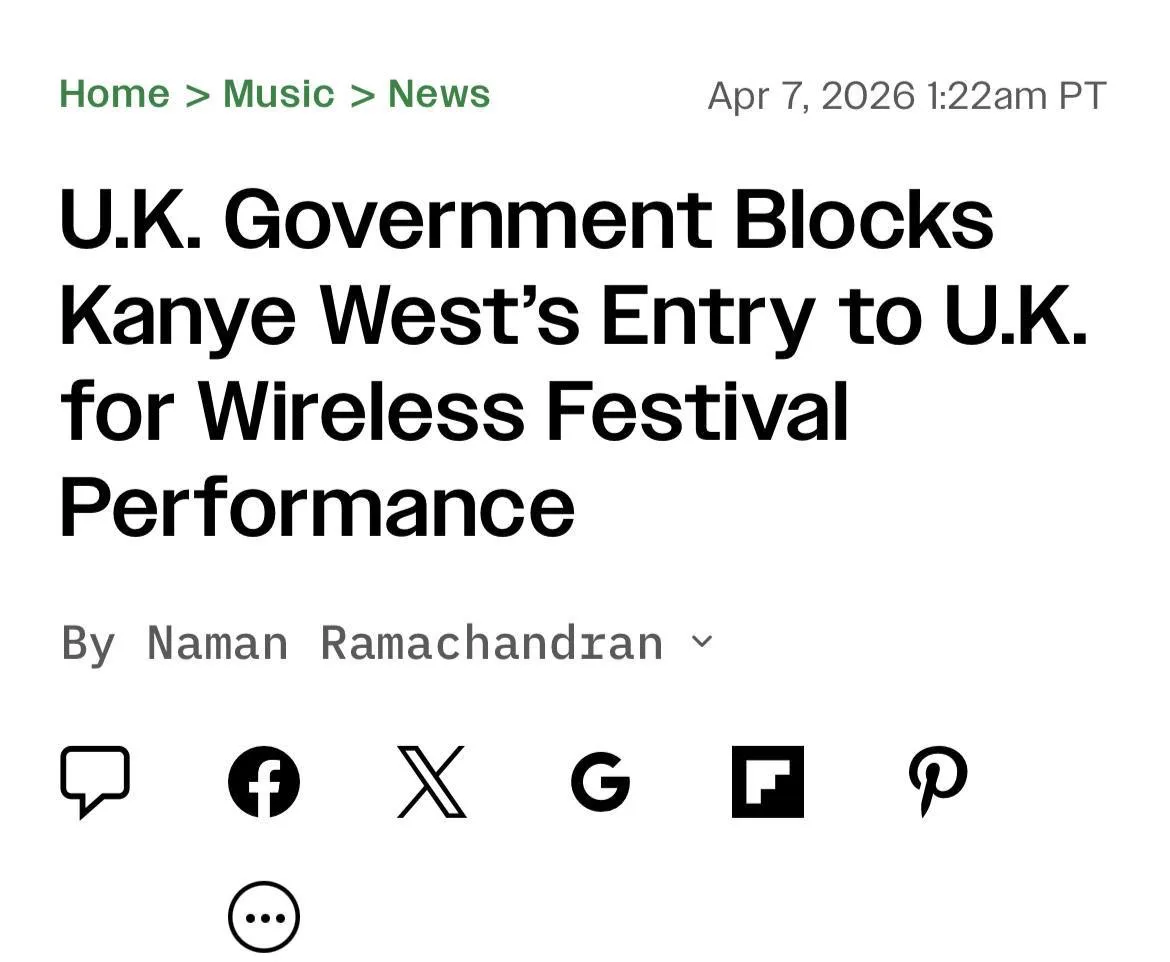Go to the Home breadcrumb
The height and width of the screenshot is (962, 1170).
pos(114,94)
